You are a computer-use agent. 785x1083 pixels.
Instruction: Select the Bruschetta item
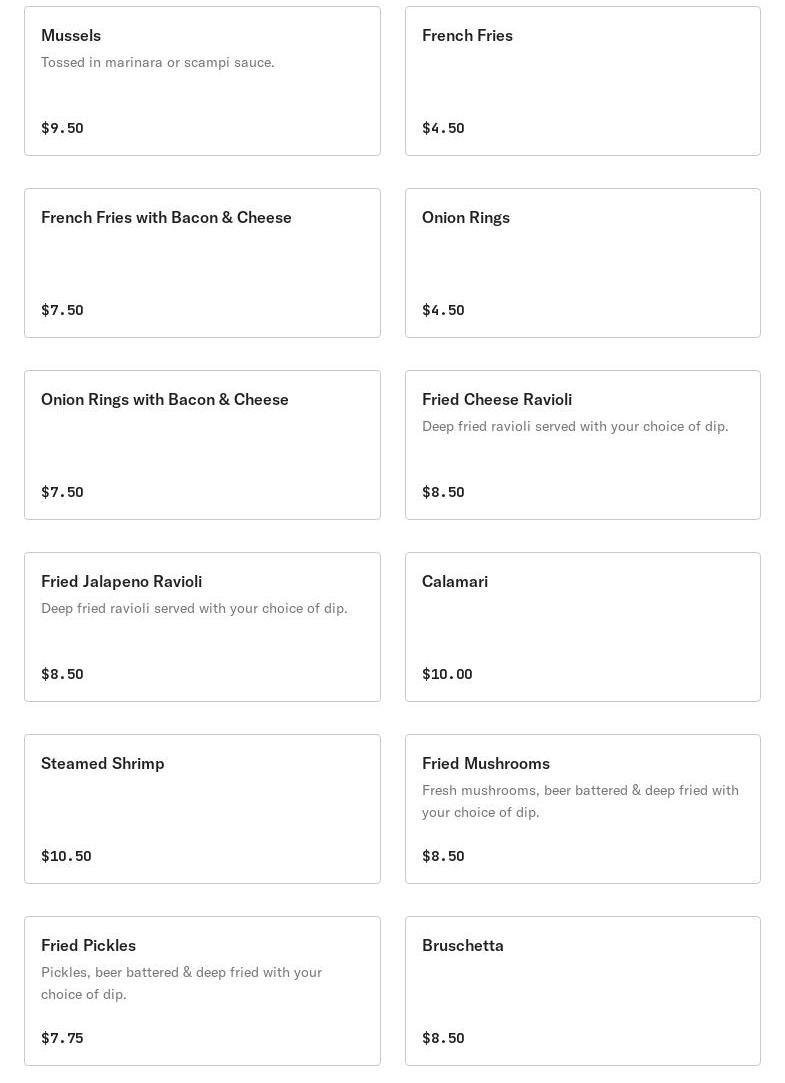tap(583, 991)
